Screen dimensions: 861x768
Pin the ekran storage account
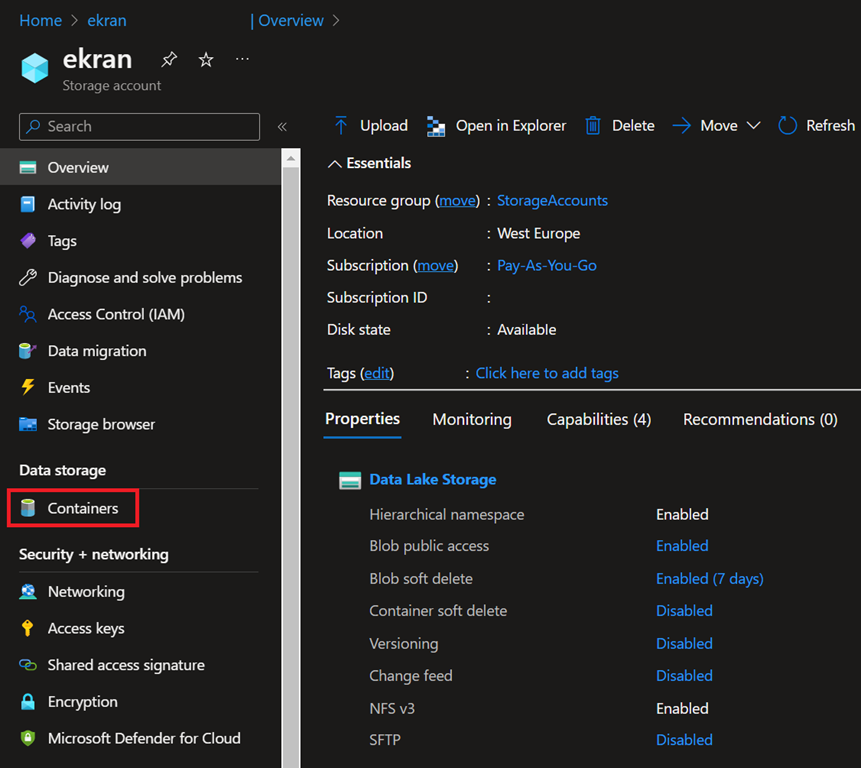[169, 60]
